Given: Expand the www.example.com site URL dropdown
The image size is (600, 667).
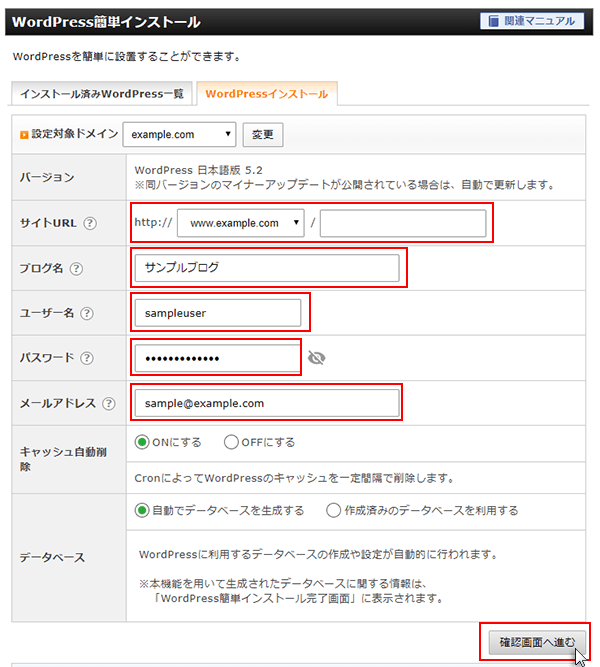Looking at the screenshot, I should tap(240, 223).
